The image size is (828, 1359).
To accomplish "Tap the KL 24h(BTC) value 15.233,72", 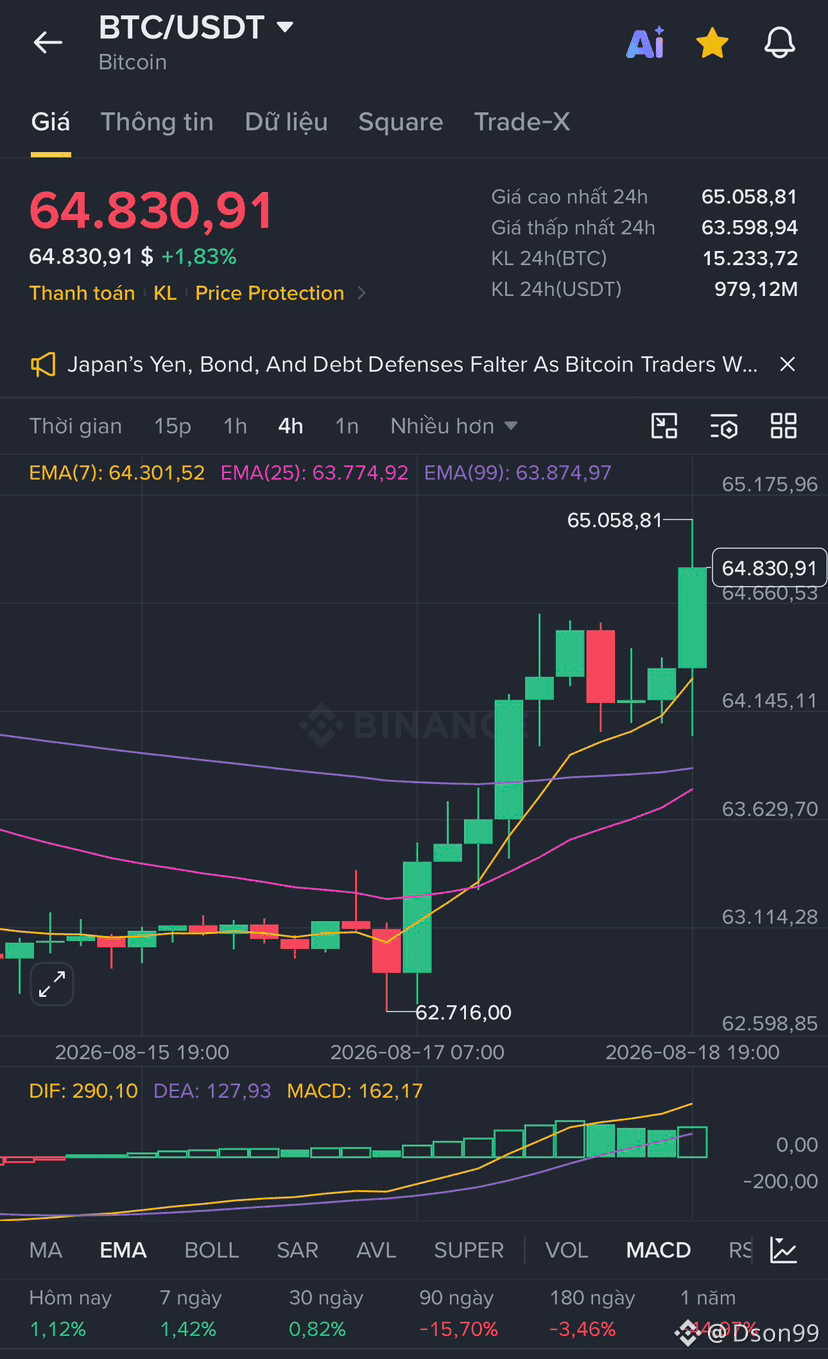I will [x=750, y=258].
